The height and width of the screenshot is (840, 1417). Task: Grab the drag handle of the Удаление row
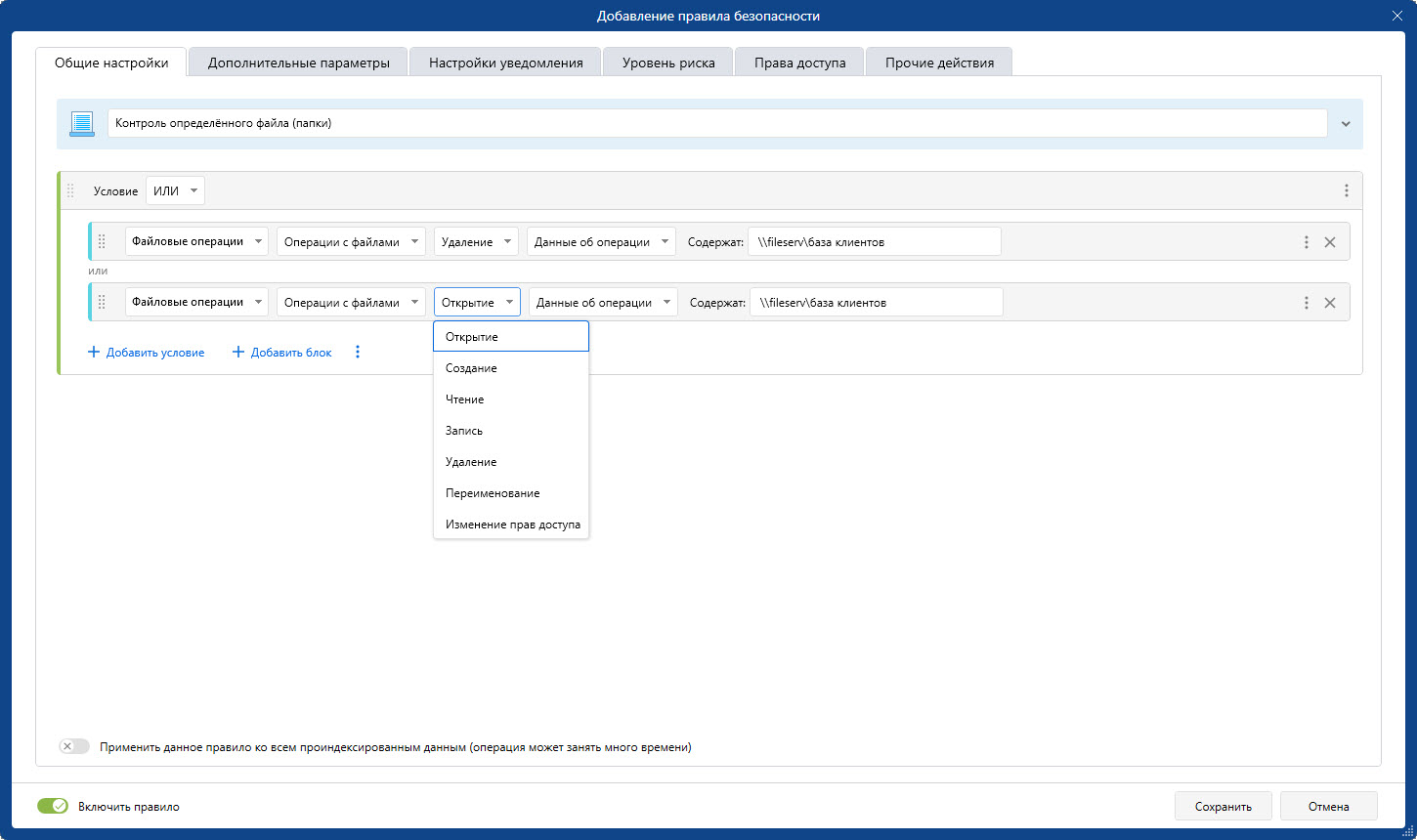[x=102, y=242]
